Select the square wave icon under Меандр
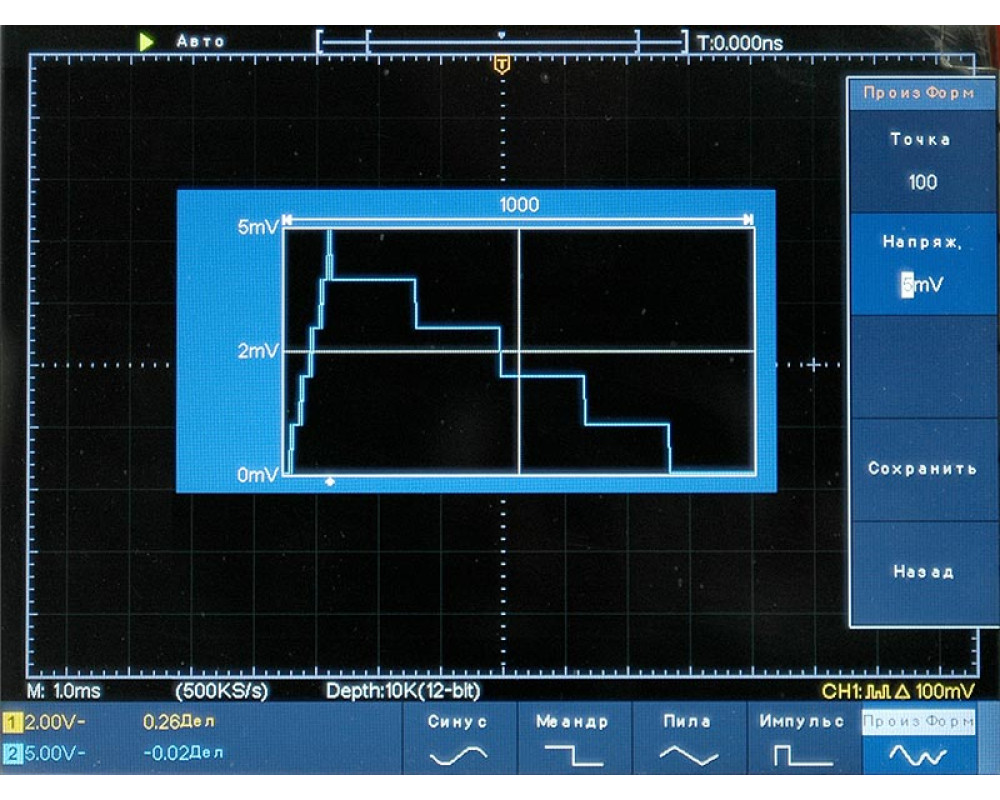This screenshot has width=1000, height=800. (574, 757)
